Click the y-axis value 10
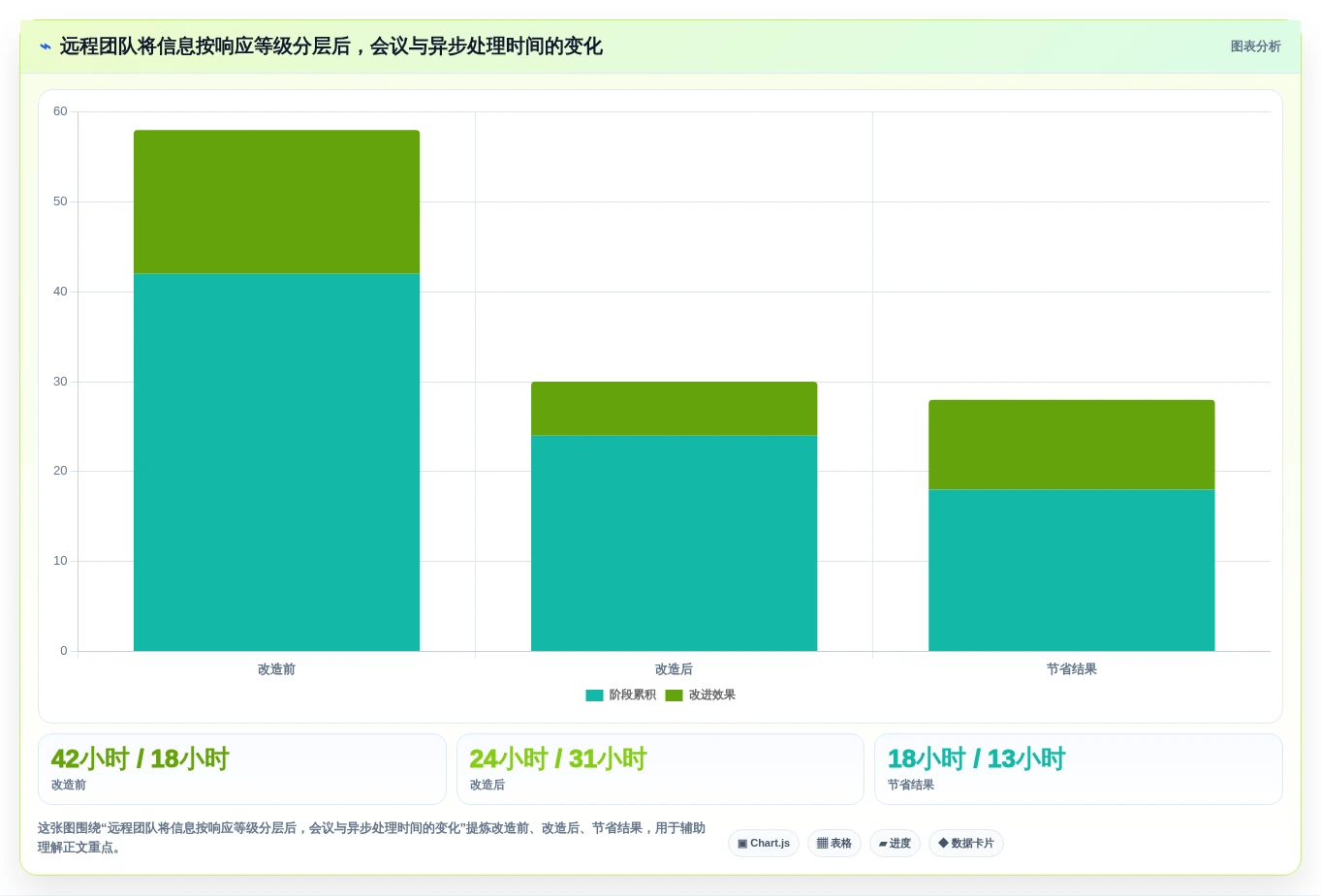Screen dimensions: 1321x896 60,561
